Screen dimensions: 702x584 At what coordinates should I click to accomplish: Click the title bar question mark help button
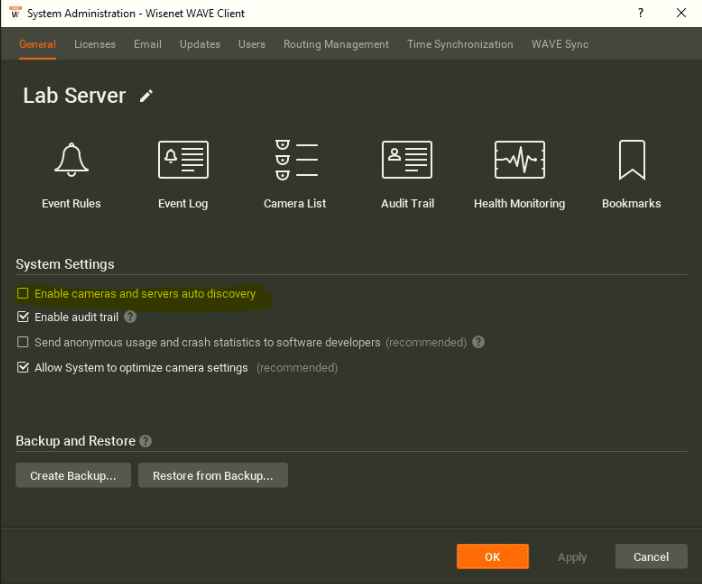(x=641, y=13)
